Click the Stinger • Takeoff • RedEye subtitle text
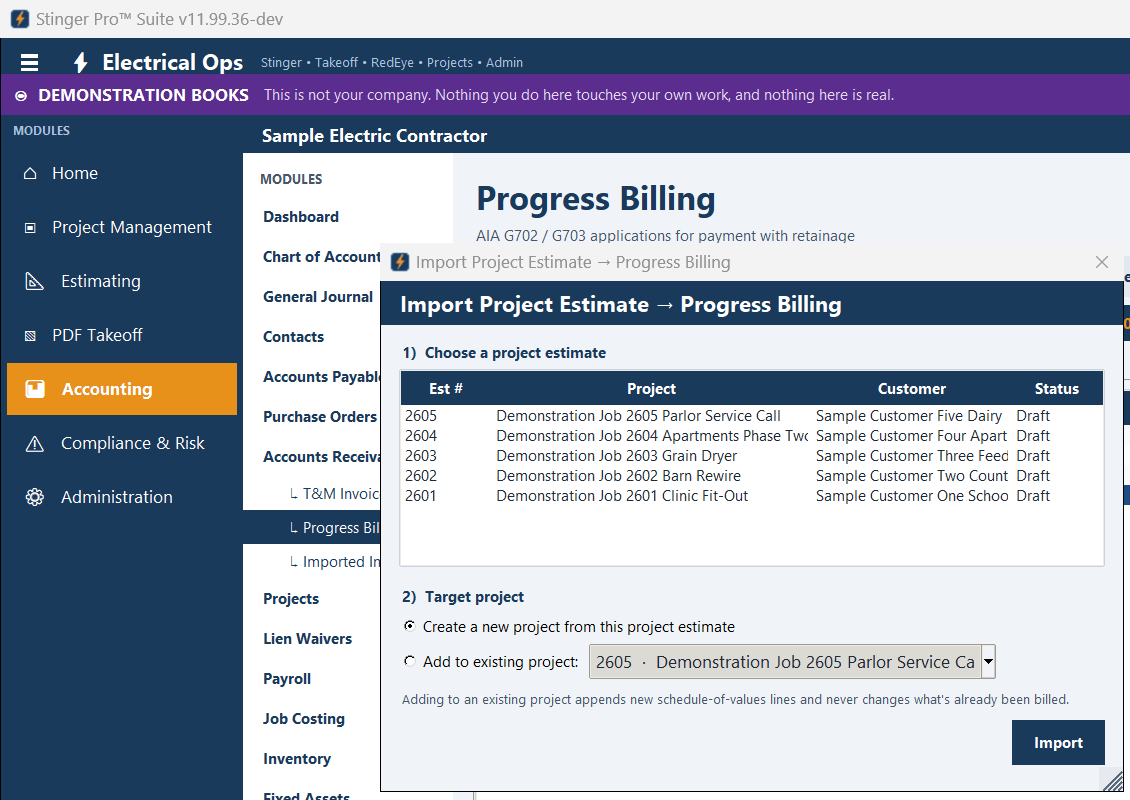This screenshot has height=800, width=1130. click(x=392, y=63)
